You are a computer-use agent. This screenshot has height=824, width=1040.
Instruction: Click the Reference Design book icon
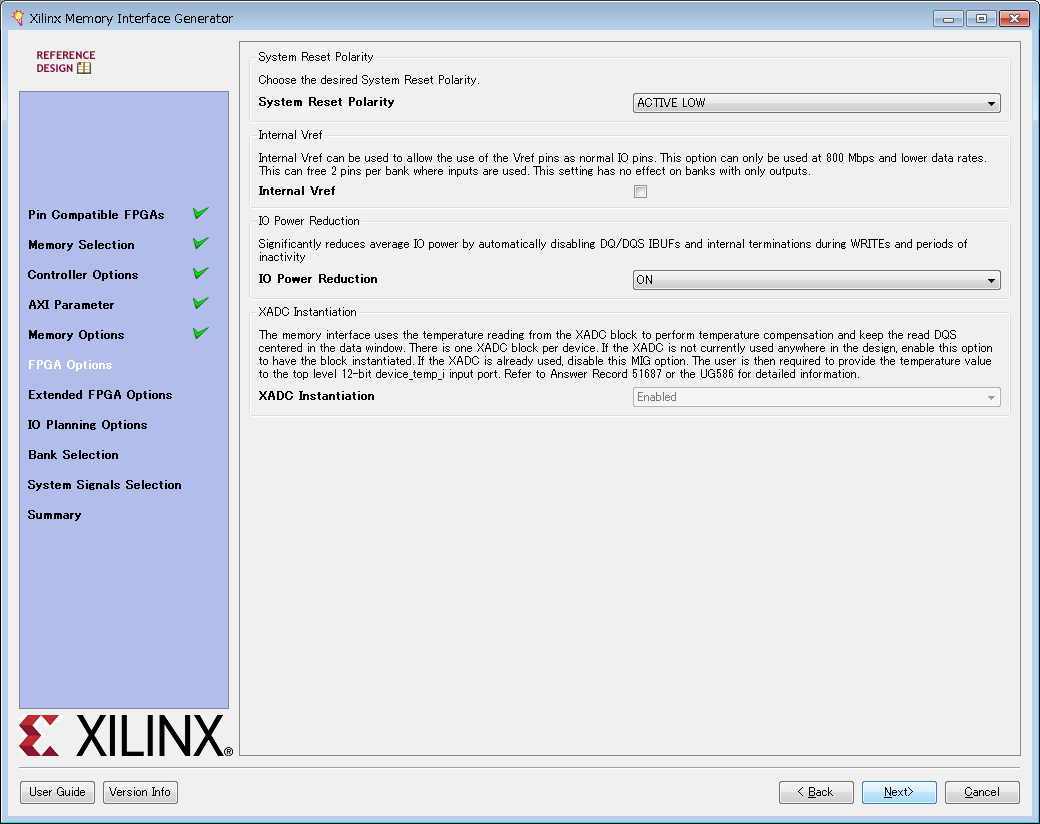84,68
